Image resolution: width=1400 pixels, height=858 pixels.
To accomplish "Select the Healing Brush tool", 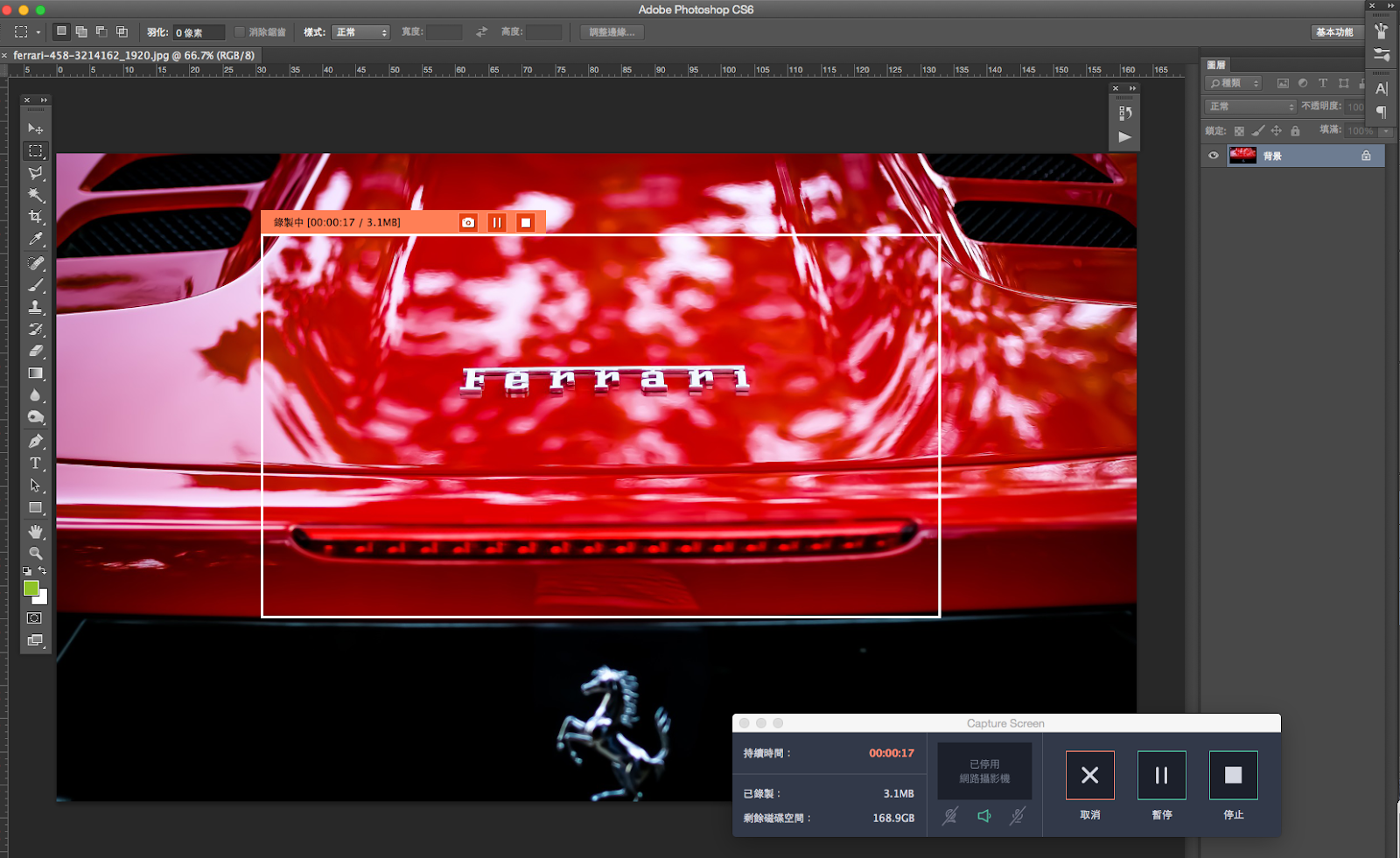I will coord(35,263).
